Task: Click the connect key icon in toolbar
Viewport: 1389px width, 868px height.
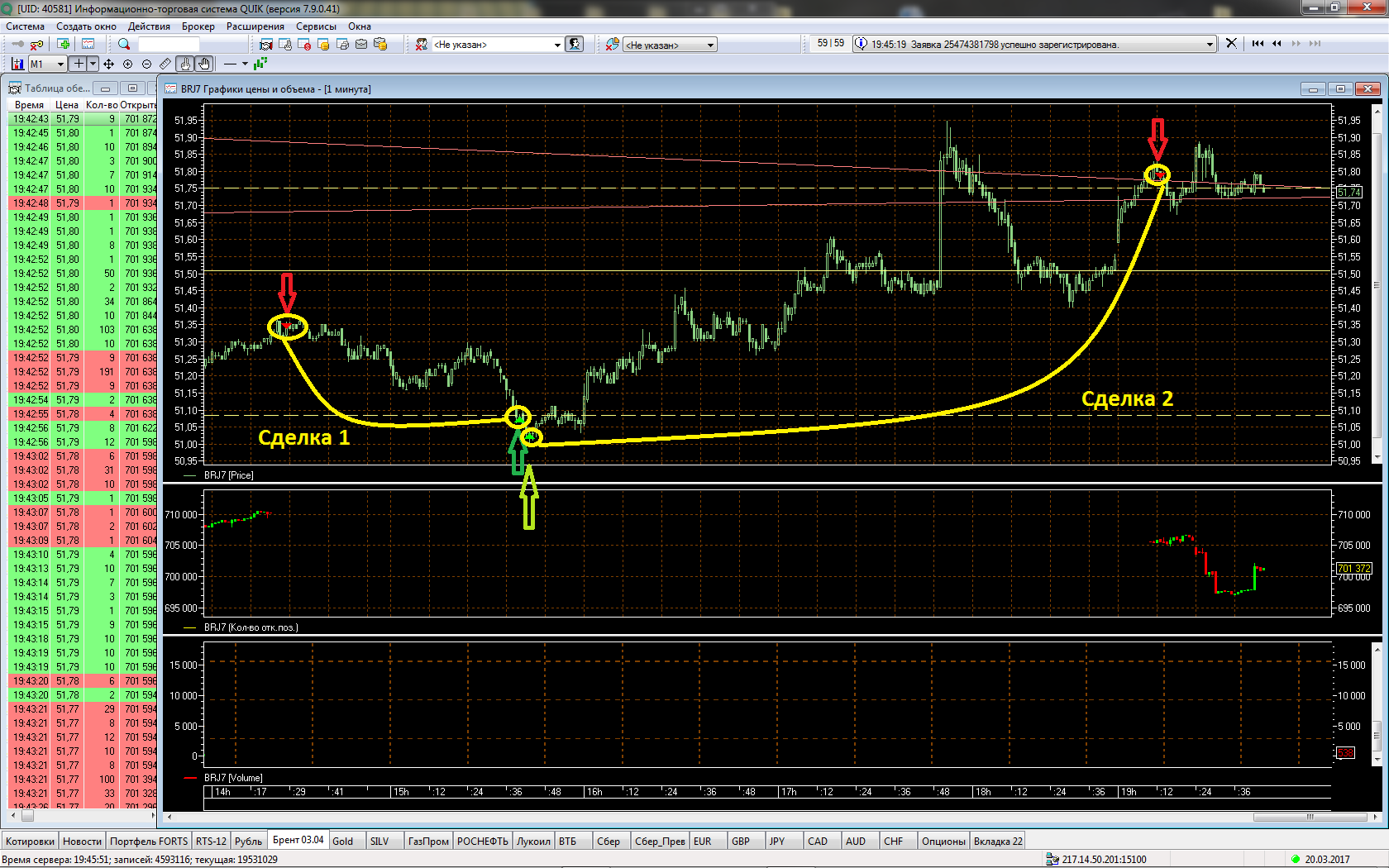Action: tap(17, 44)
